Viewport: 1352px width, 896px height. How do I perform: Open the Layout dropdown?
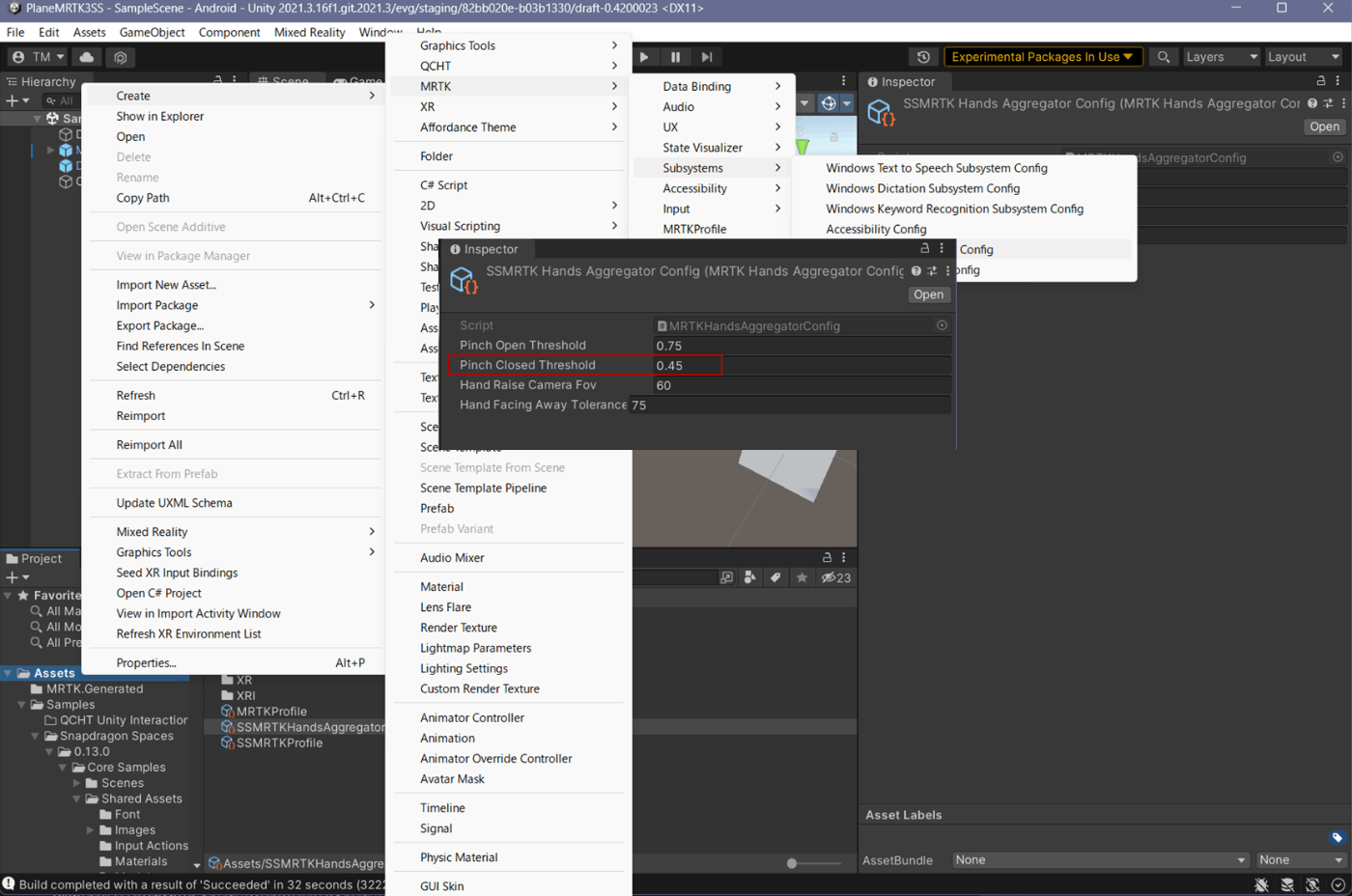(1304, 57)
